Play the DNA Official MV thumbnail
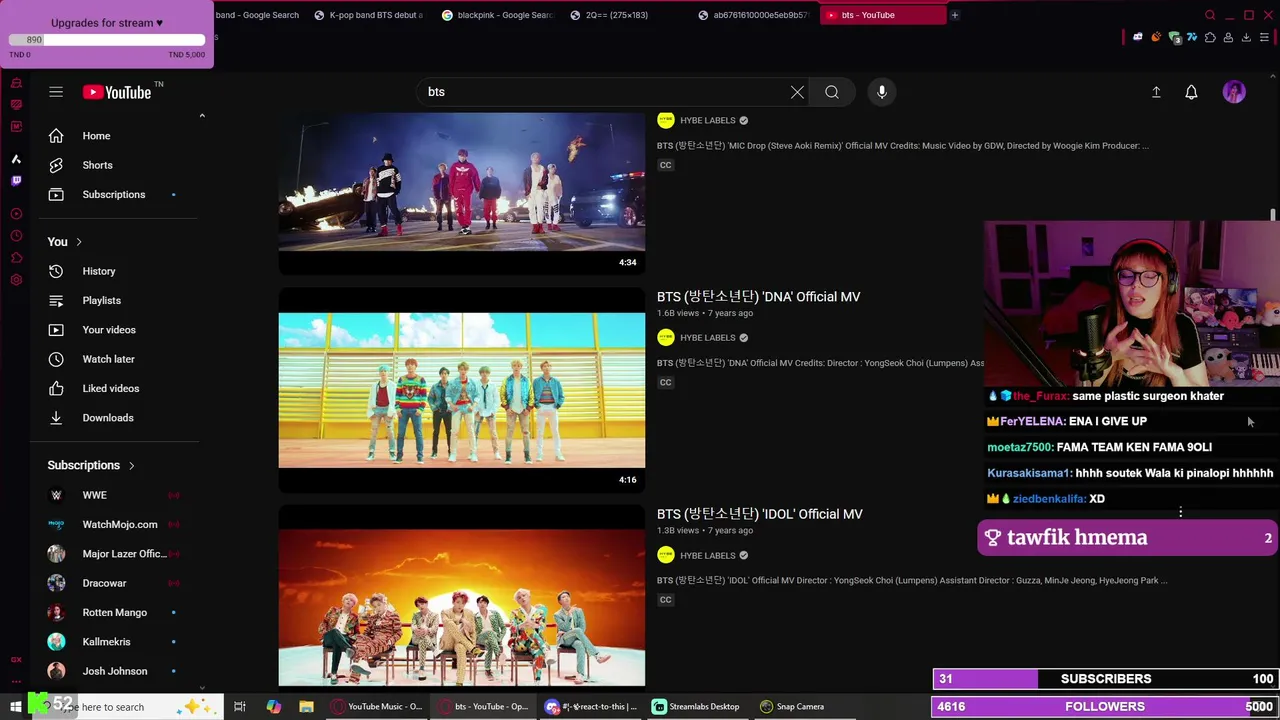This screenshot has height=720, width=1280. [462, 390]
